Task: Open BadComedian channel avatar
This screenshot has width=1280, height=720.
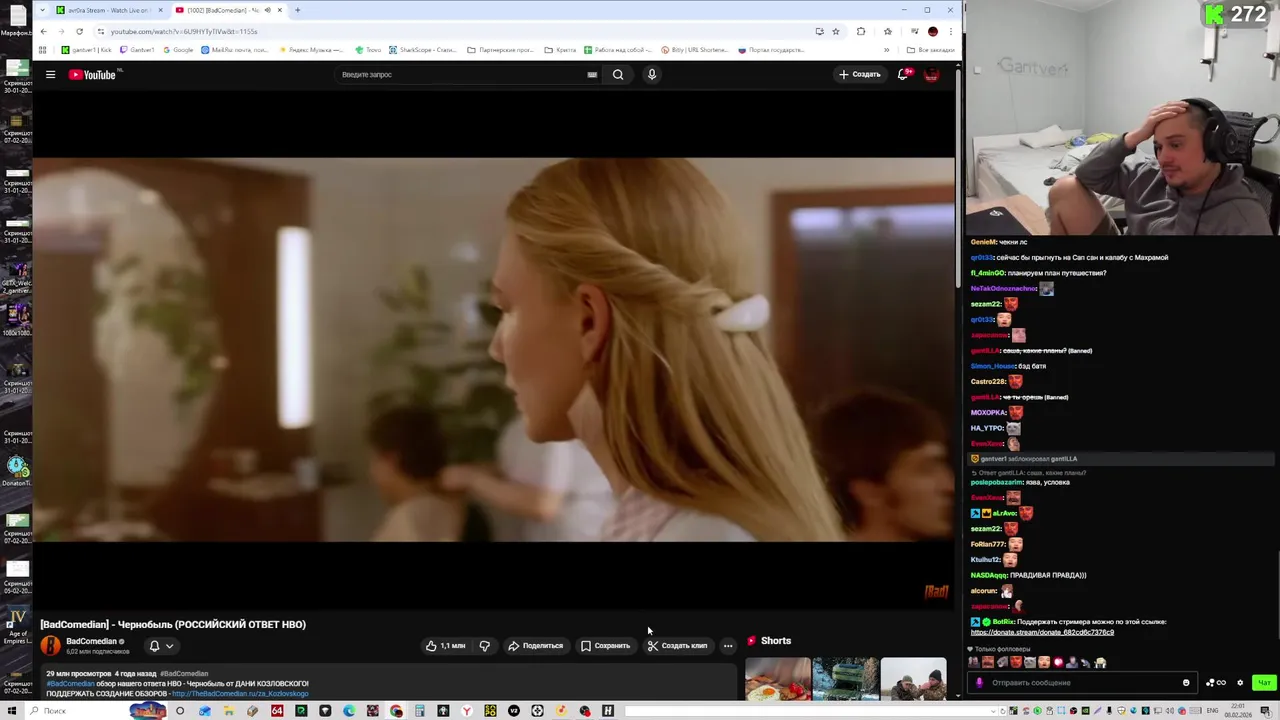Action: point(50,646)
